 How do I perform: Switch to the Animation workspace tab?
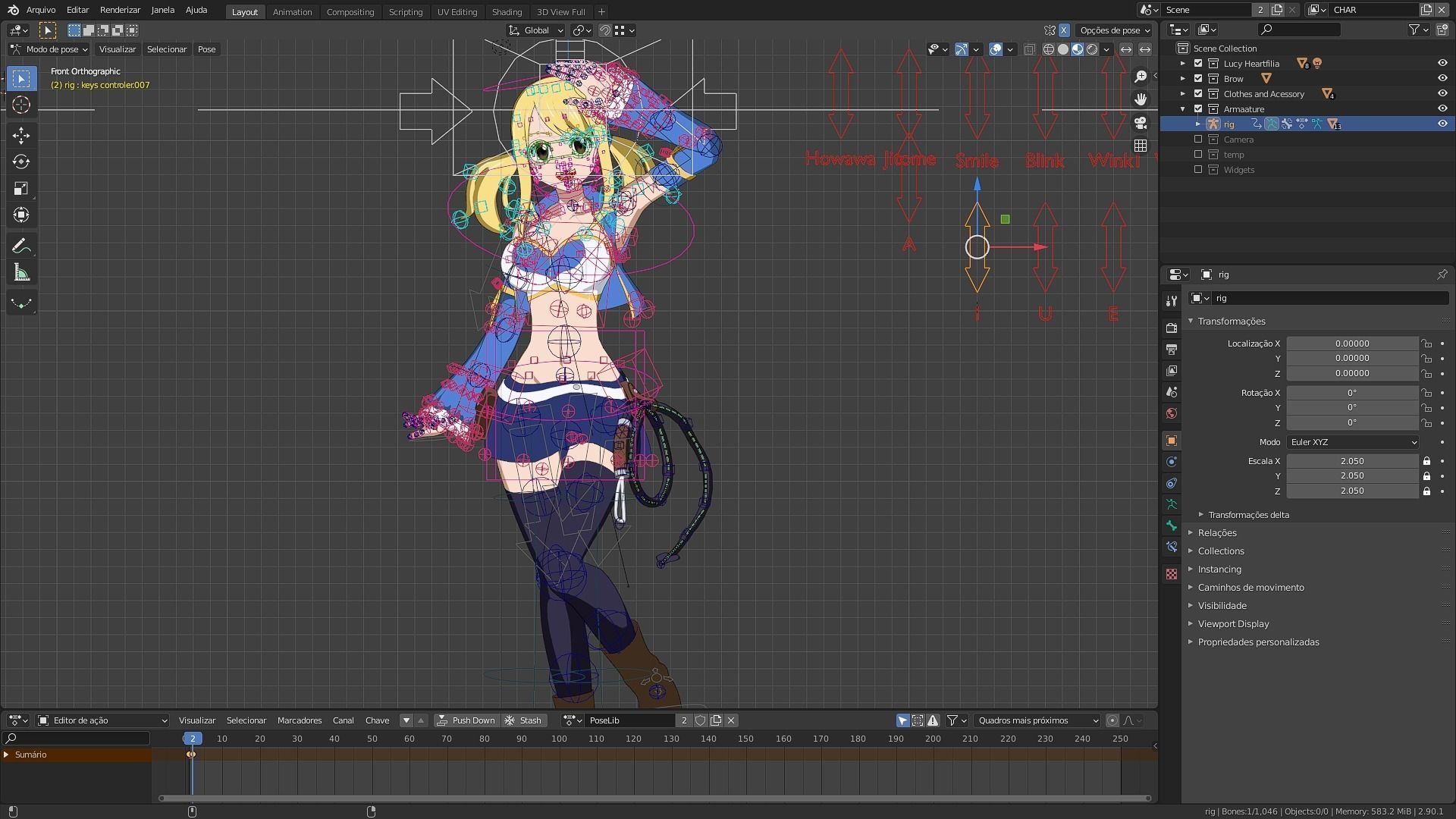(292, 11)
